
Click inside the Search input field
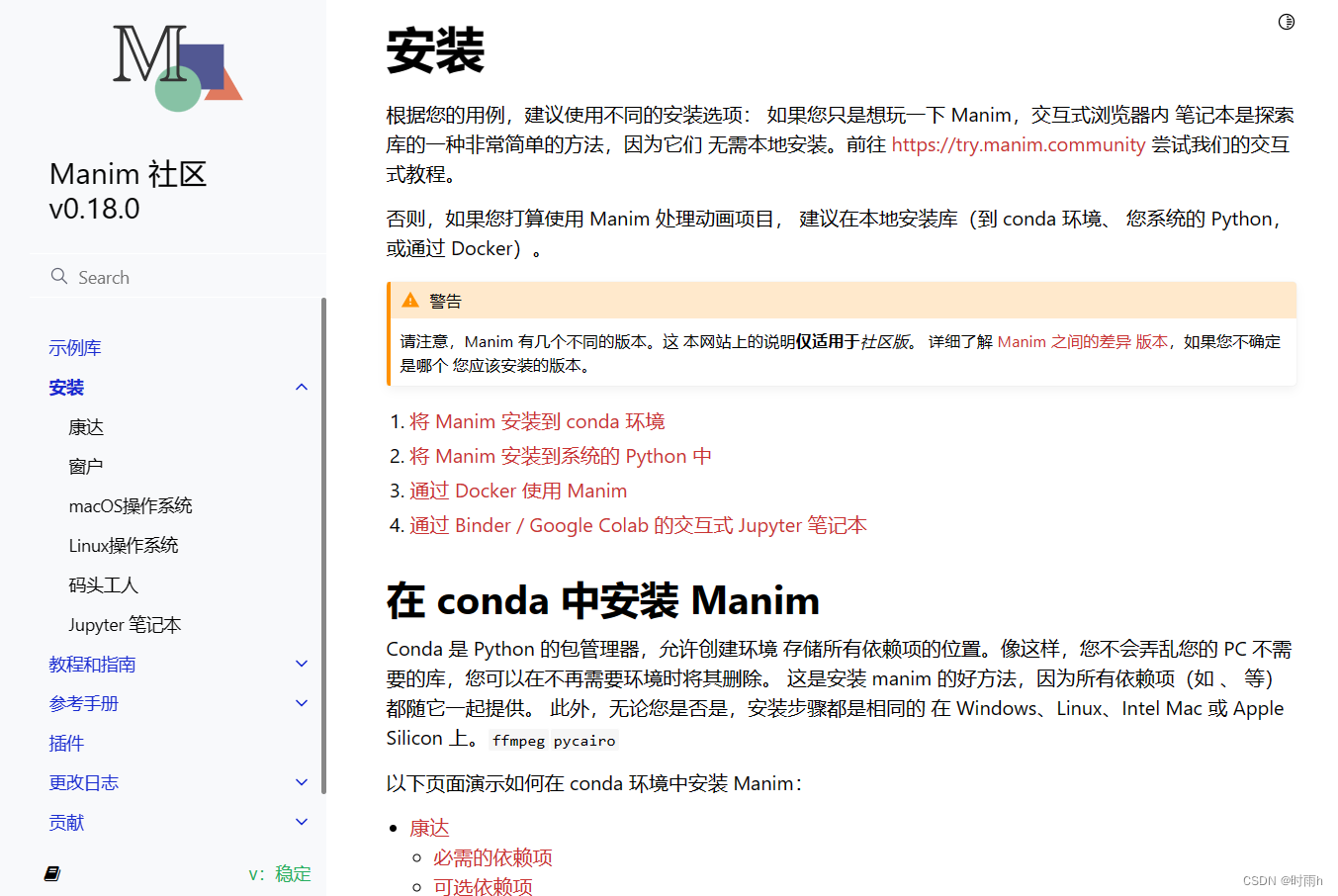coord(148,277)
